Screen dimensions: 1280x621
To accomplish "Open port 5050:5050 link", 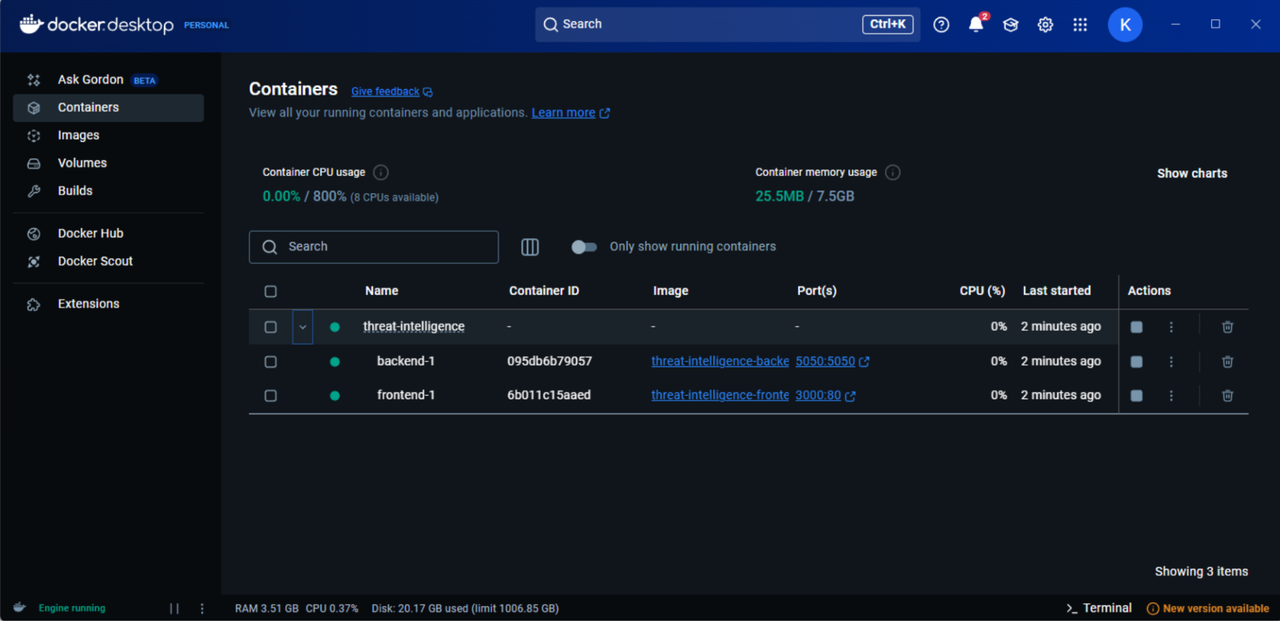I will 832,361.
